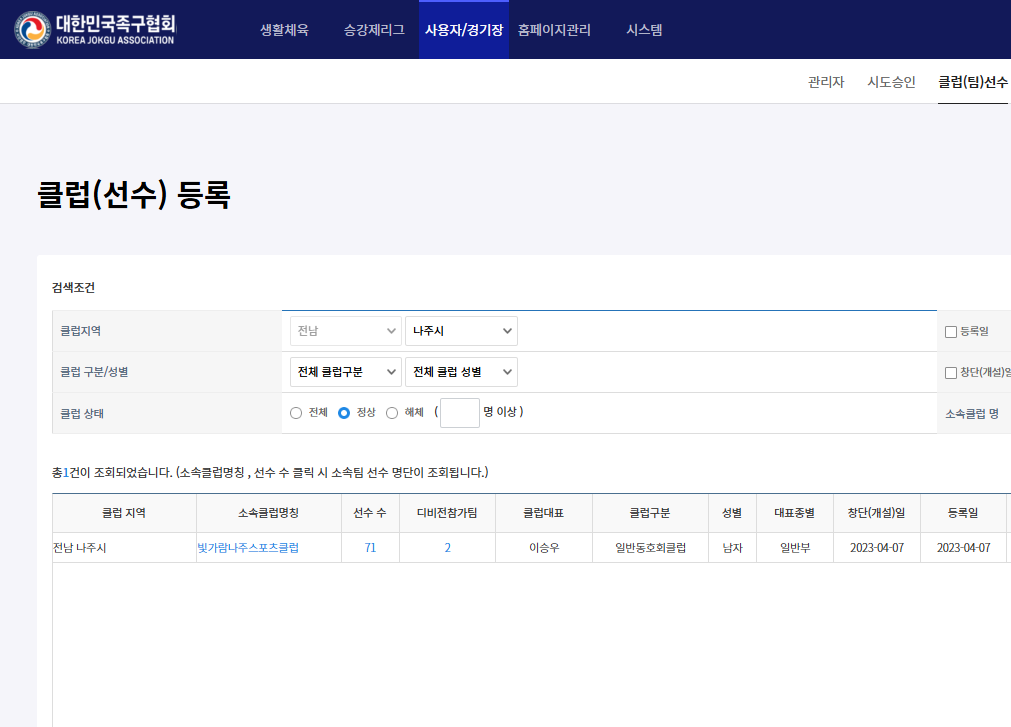Open the 홈페이지관리 menu

click(554, 30)
